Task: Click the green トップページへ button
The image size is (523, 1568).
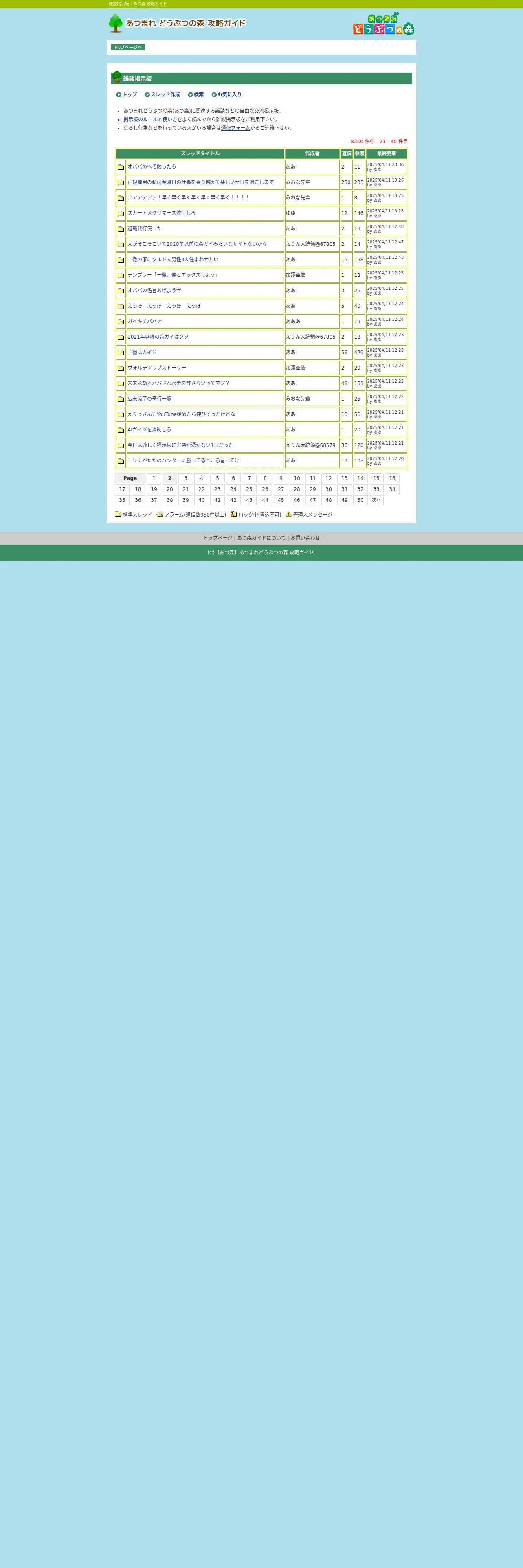Action: [128, 48]
